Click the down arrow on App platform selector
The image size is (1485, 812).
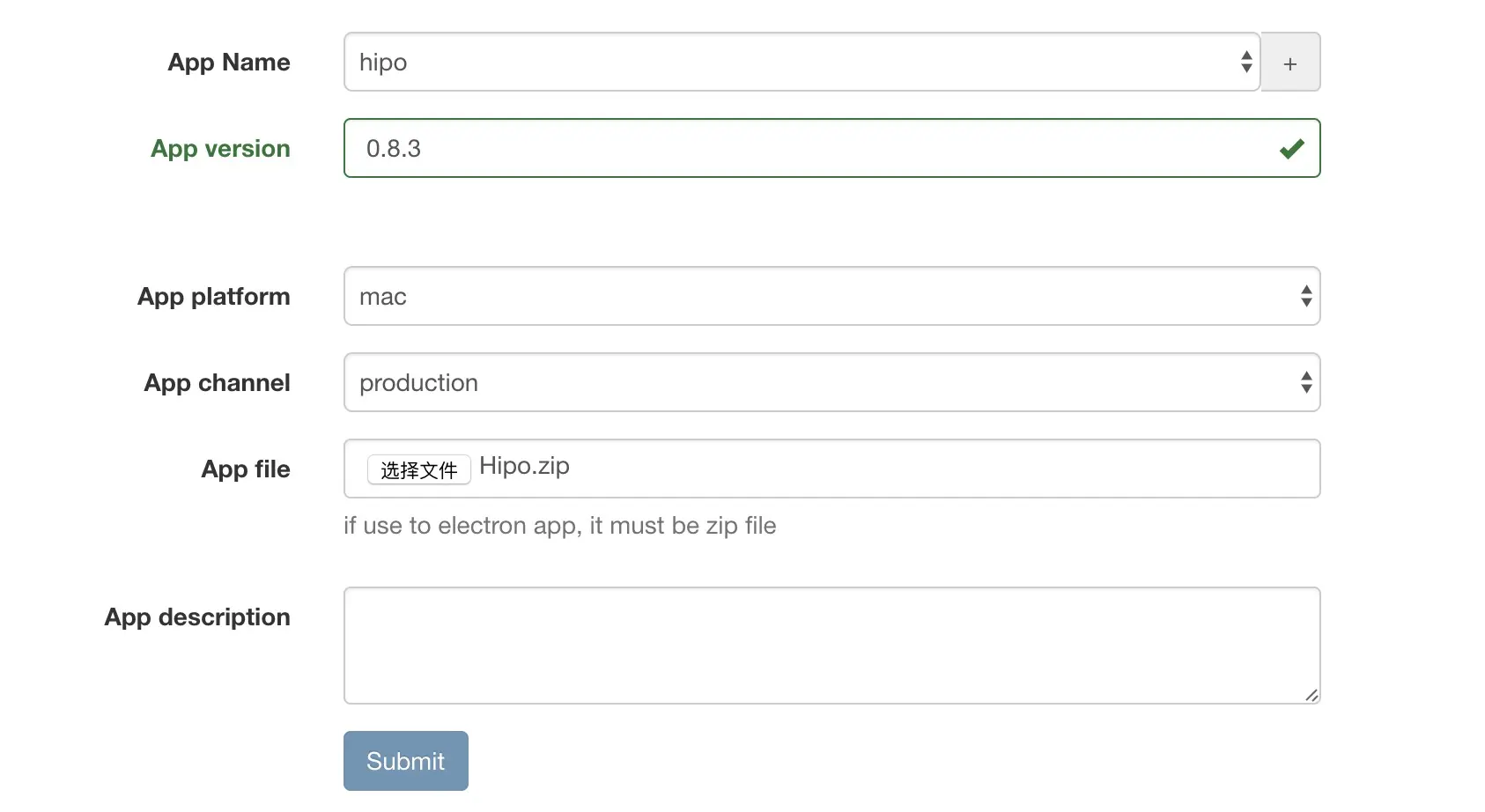coord(1306,302)
